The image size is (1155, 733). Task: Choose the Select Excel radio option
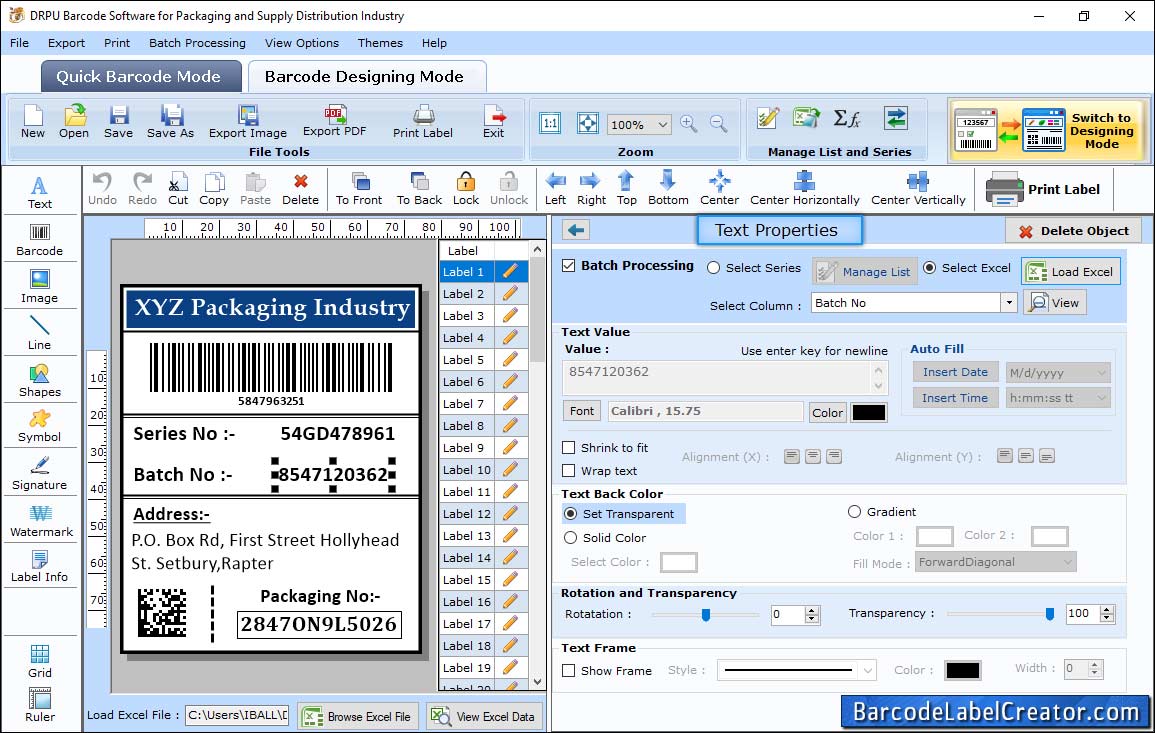[x=930, y=267]
